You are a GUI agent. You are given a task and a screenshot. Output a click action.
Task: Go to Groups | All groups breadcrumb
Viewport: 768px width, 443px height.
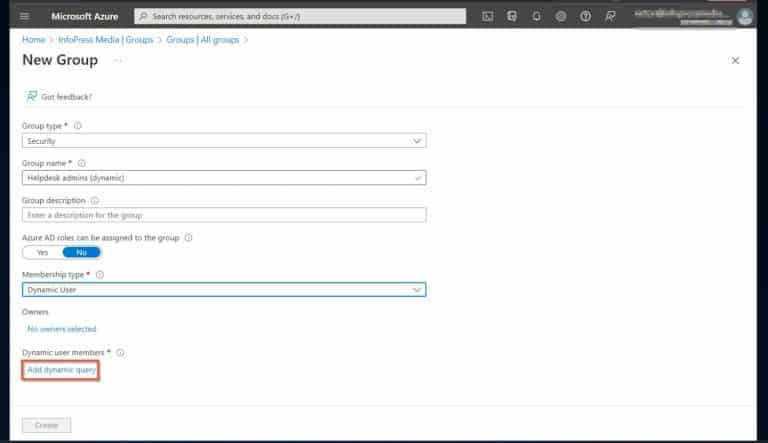click(x=203, y=40)
